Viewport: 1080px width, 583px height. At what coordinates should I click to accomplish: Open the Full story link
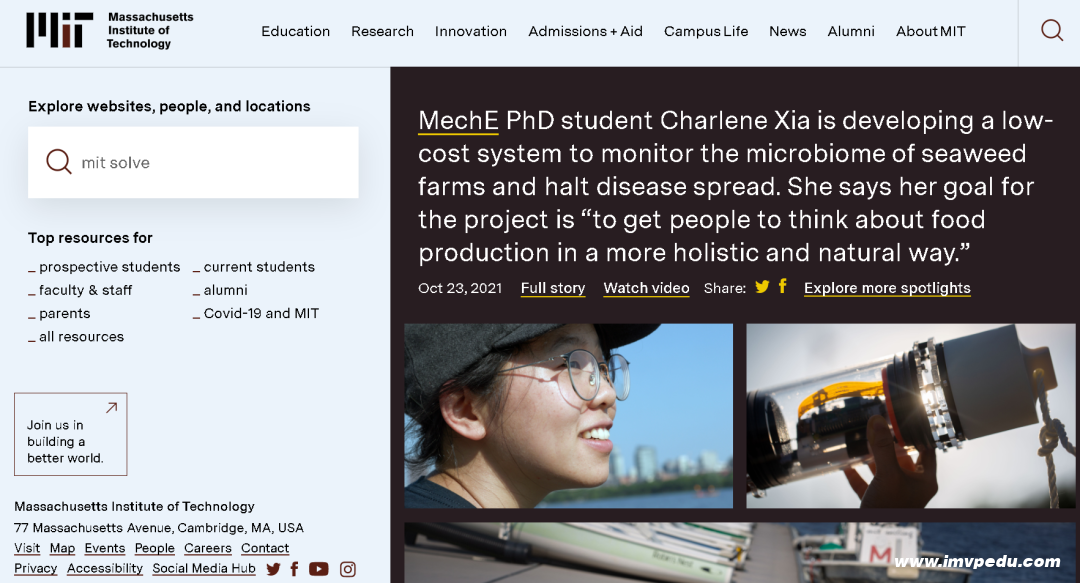pyautogui.click(x=553, y=288)
